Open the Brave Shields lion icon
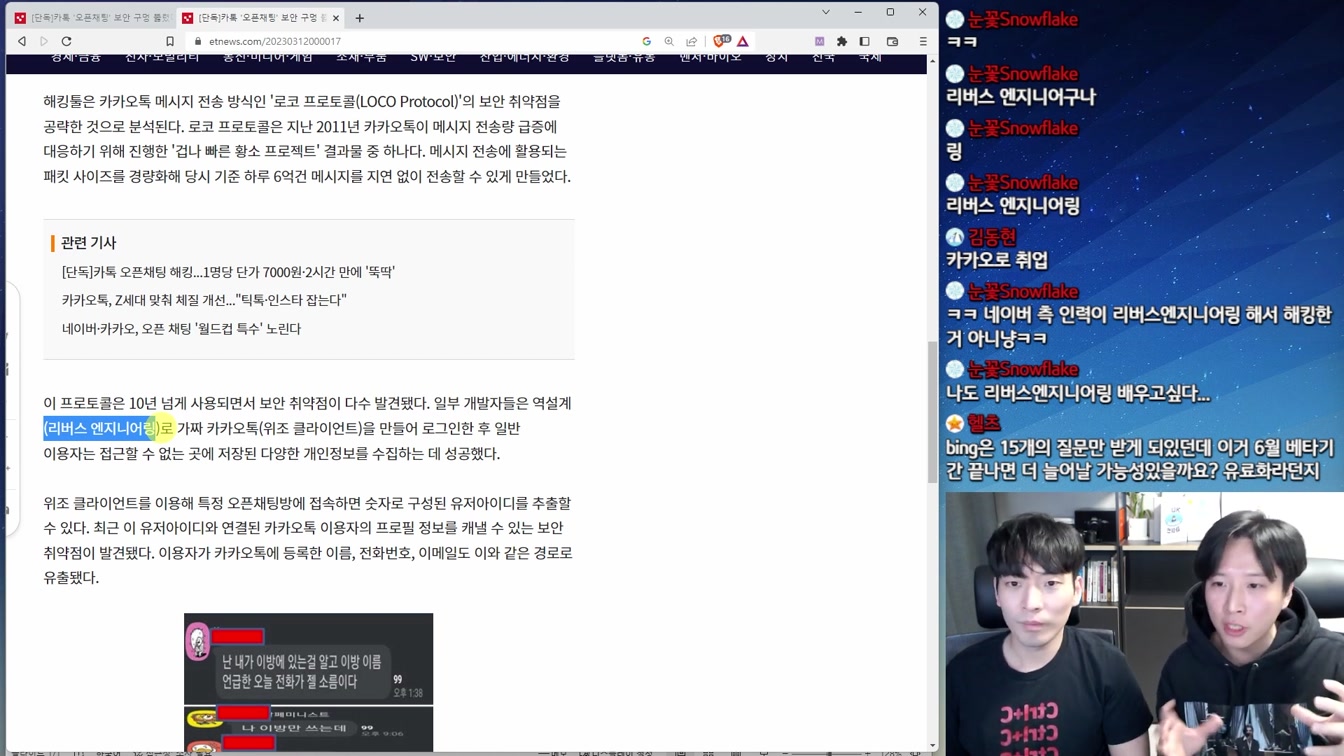1344x756 pixels. point(720,42)
